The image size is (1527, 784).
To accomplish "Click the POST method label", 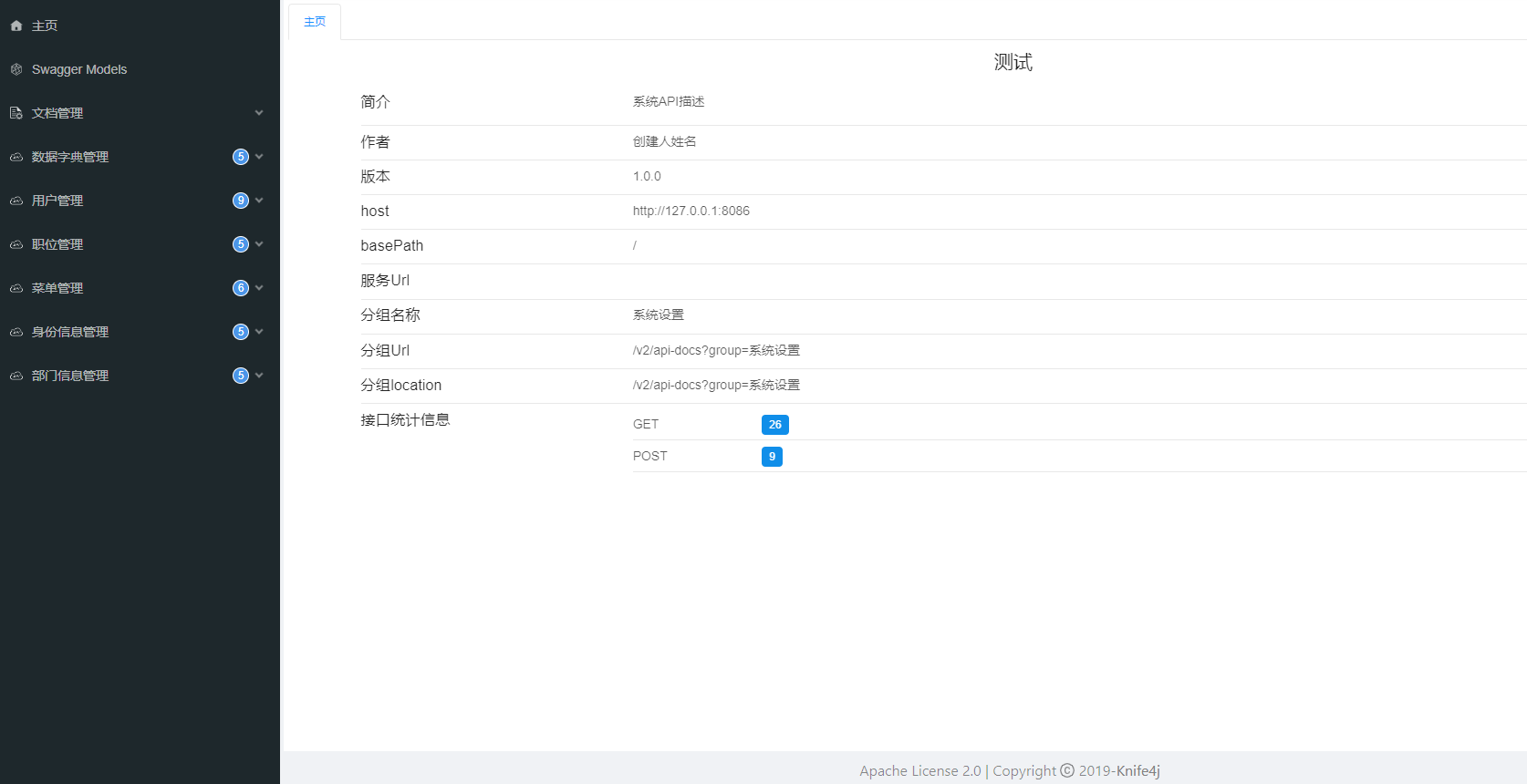I will [650, 456].
